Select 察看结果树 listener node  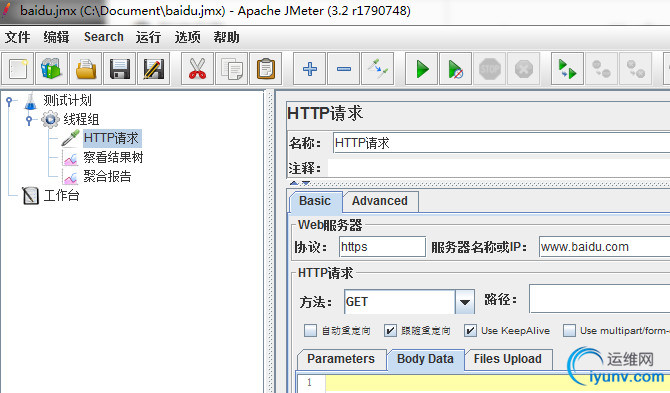point(113,157)
